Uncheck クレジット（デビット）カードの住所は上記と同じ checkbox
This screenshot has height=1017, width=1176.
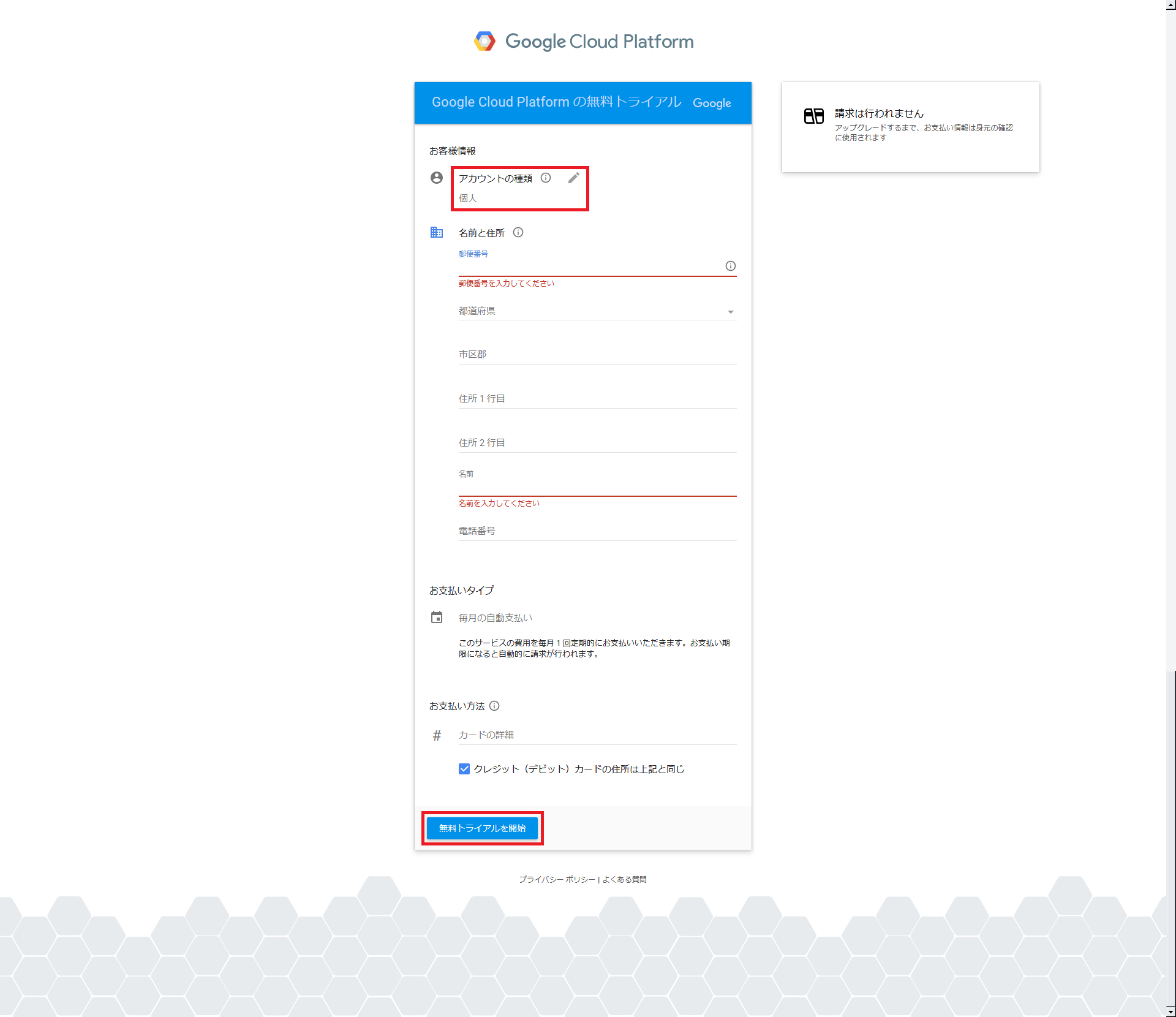tap(464, 769)
